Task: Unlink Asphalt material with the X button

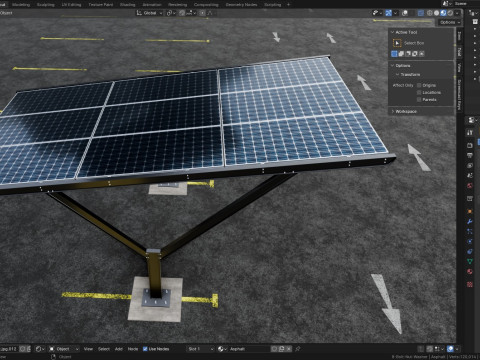Action: 289,349
